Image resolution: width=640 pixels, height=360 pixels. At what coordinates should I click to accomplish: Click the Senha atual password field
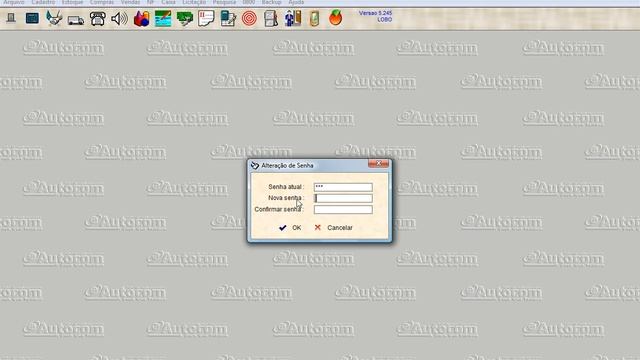coord(343,187)
